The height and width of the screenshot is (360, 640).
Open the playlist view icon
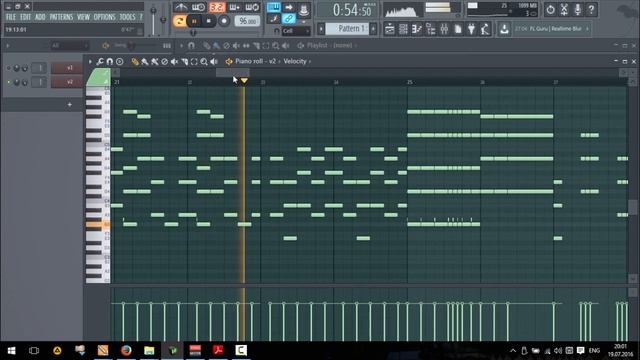pos(389,29)
